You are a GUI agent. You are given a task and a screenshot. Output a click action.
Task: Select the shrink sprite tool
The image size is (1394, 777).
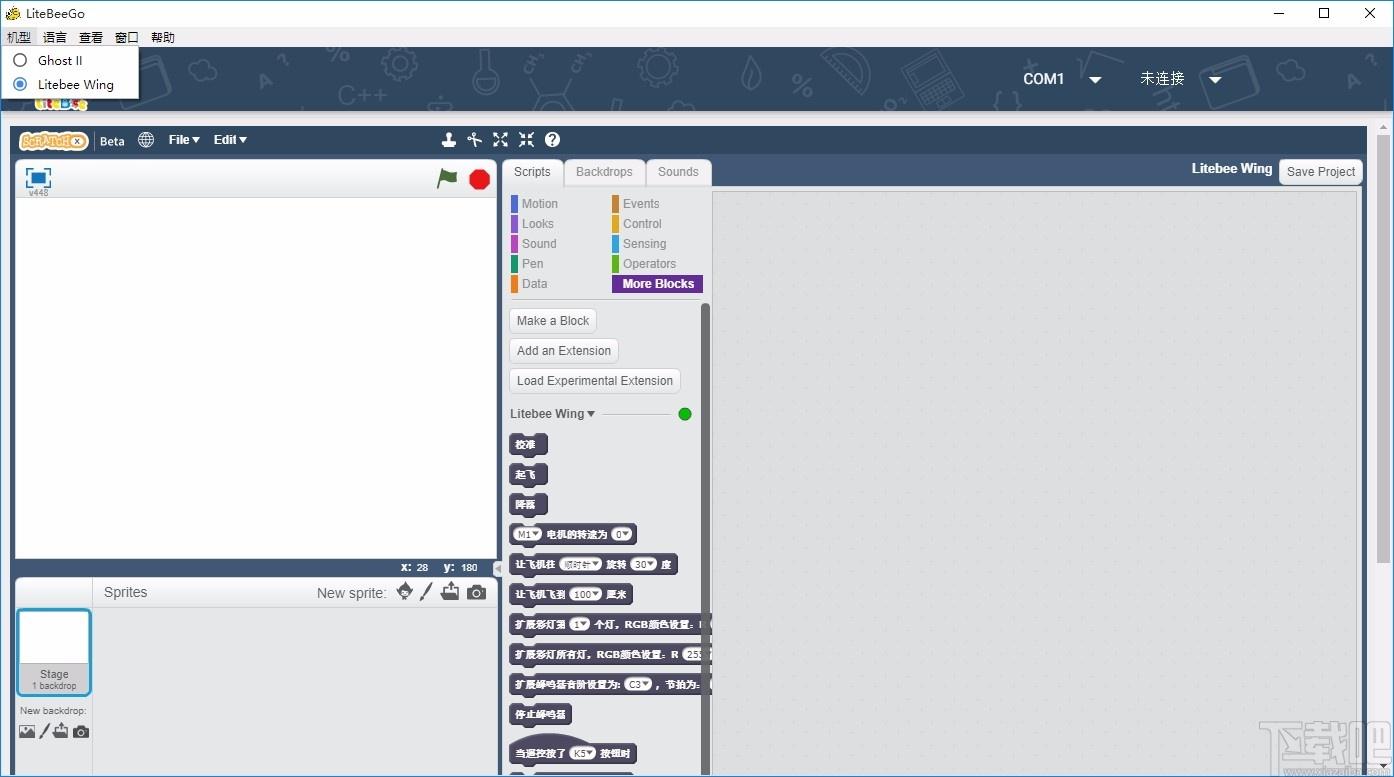[526, 140]
